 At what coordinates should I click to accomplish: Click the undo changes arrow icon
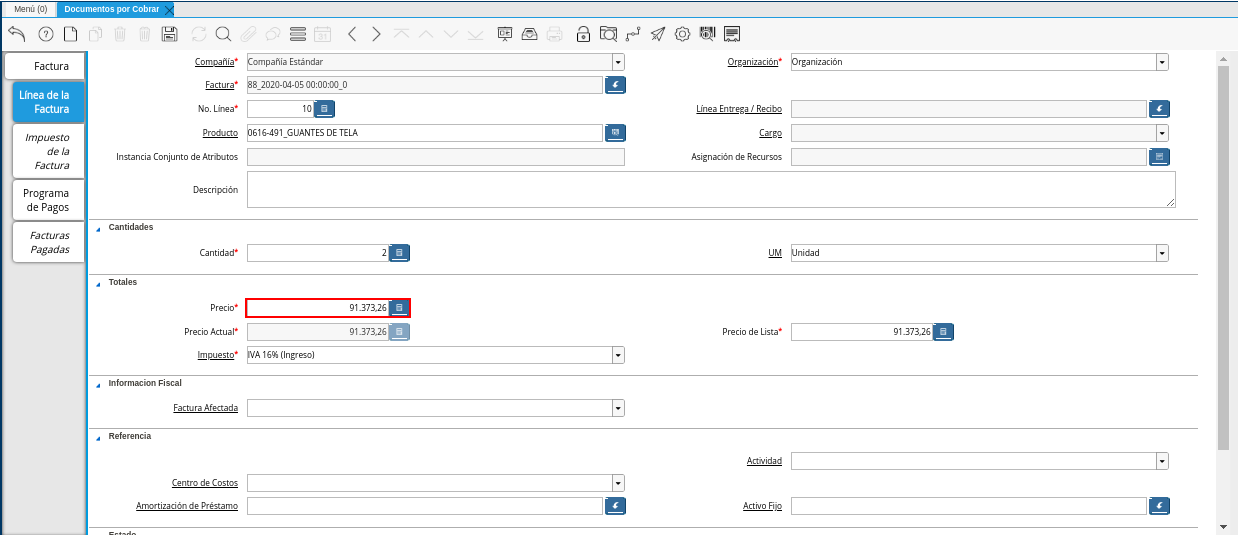tap(16, 34)
